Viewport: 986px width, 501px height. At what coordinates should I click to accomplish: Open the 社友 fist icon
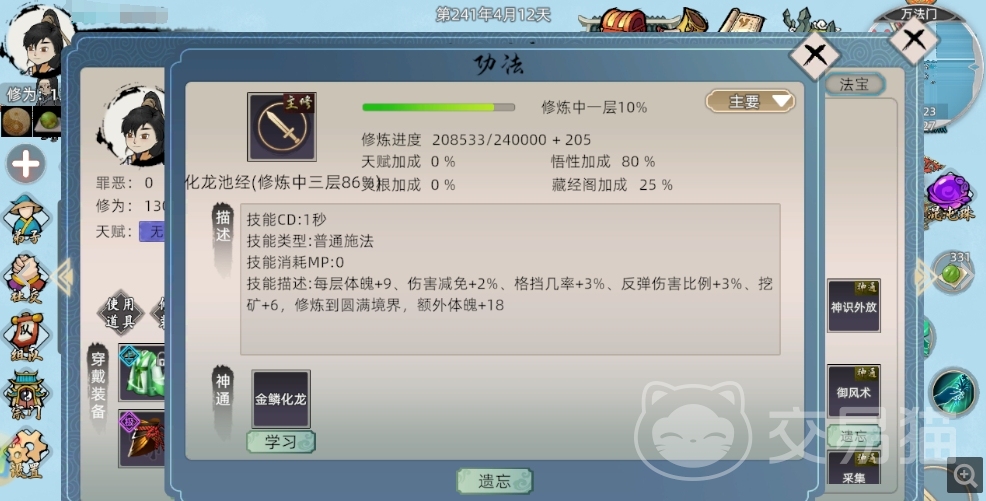pyautogui.click(x=26, y=278)
